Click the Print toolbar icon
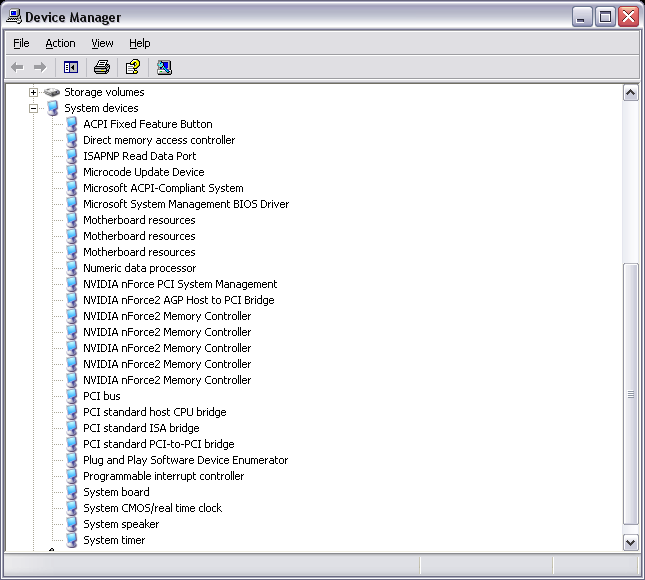 click(101, 67)
